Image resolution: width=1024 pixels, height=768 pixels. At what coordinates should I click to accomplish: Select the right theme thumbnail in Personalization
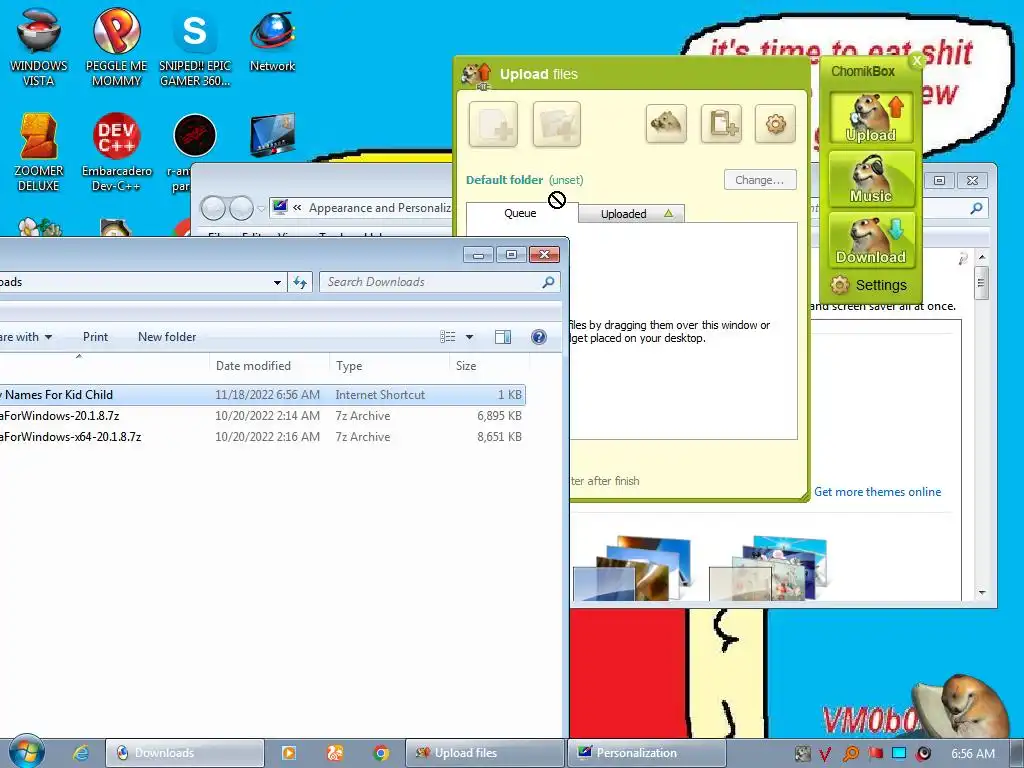[x=768, y=568]
